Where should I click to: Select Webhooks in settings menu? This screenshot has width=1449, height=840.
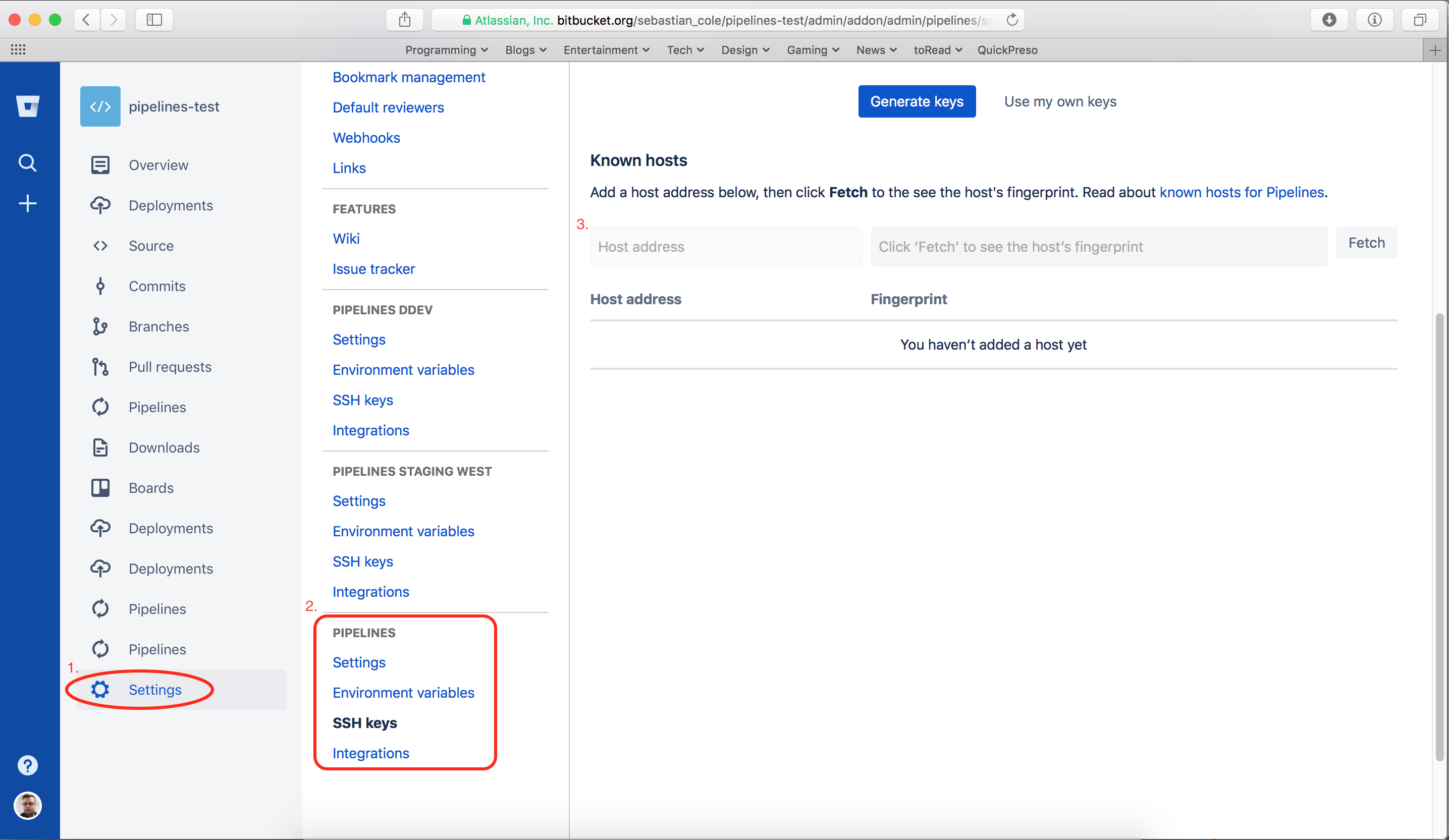click(366, 137)
